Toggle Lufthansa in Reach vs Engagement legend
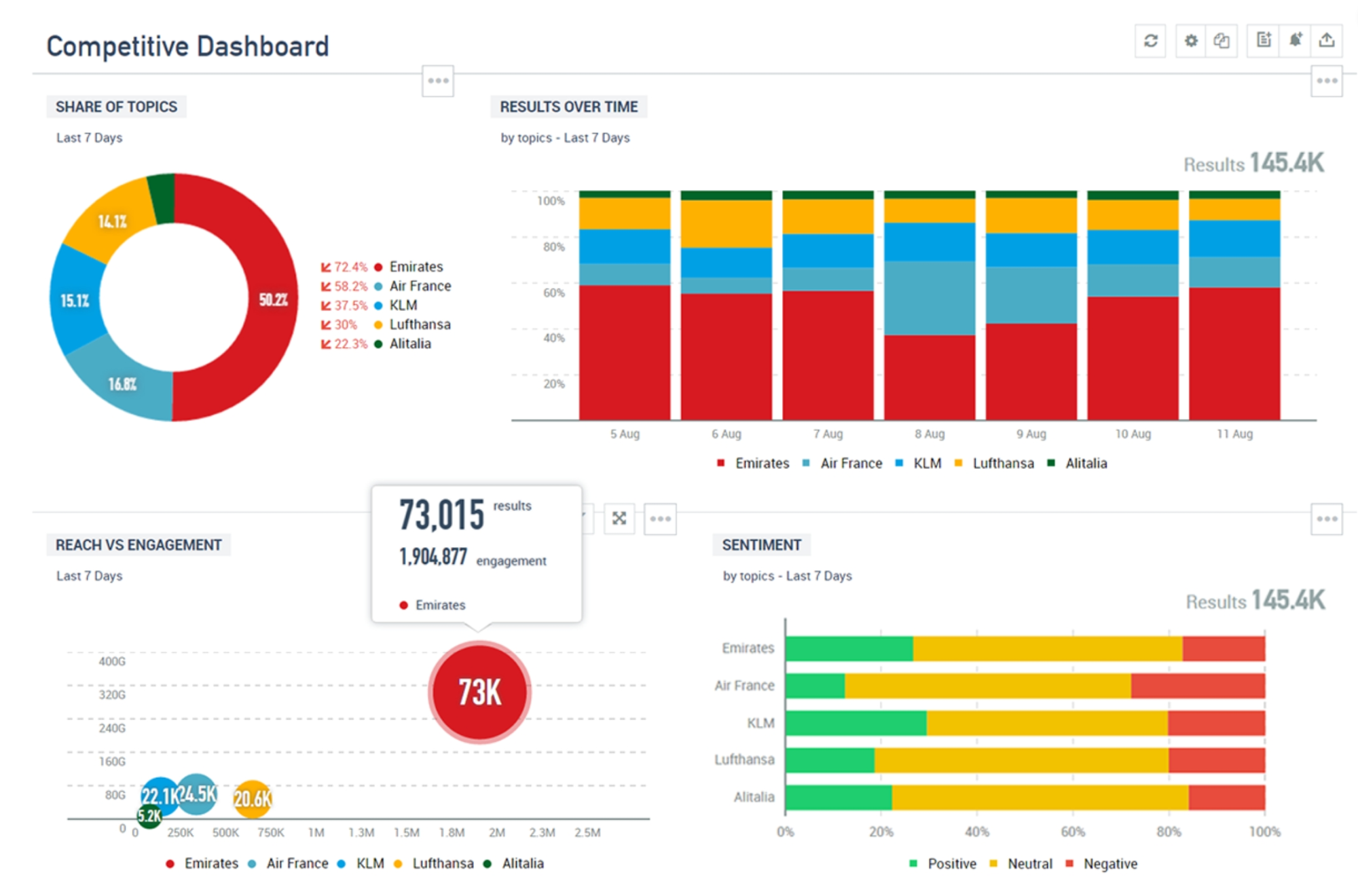 click(434, 863)
